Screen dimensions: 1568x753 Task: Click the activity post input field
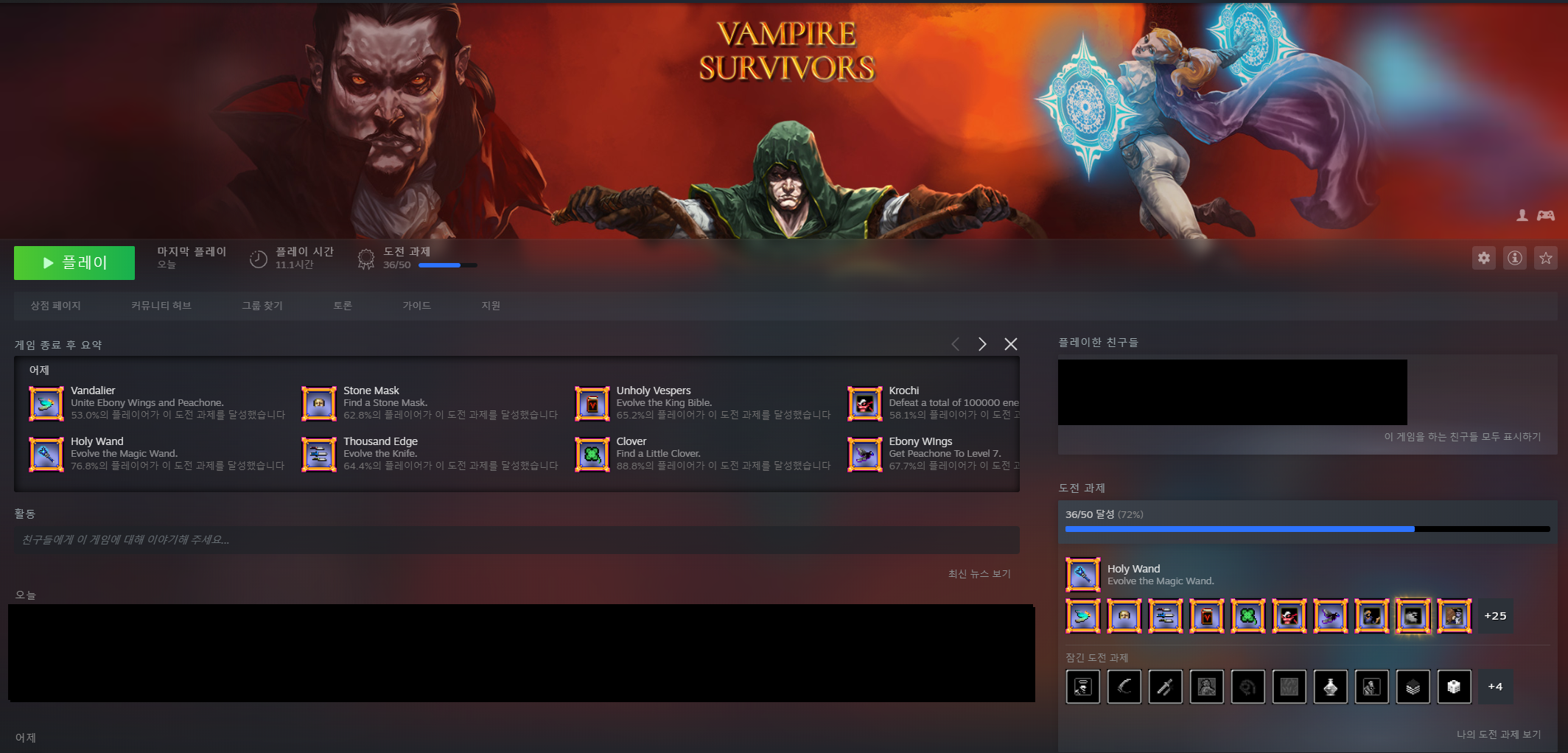pyautogui.click(x=517, y=540)
